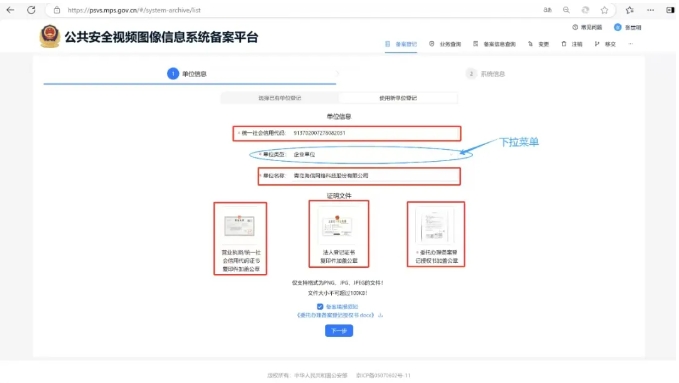Open the browser three-dots settings menu
Image resolution: width=679 pixels, height=383 pixels.
650,10
